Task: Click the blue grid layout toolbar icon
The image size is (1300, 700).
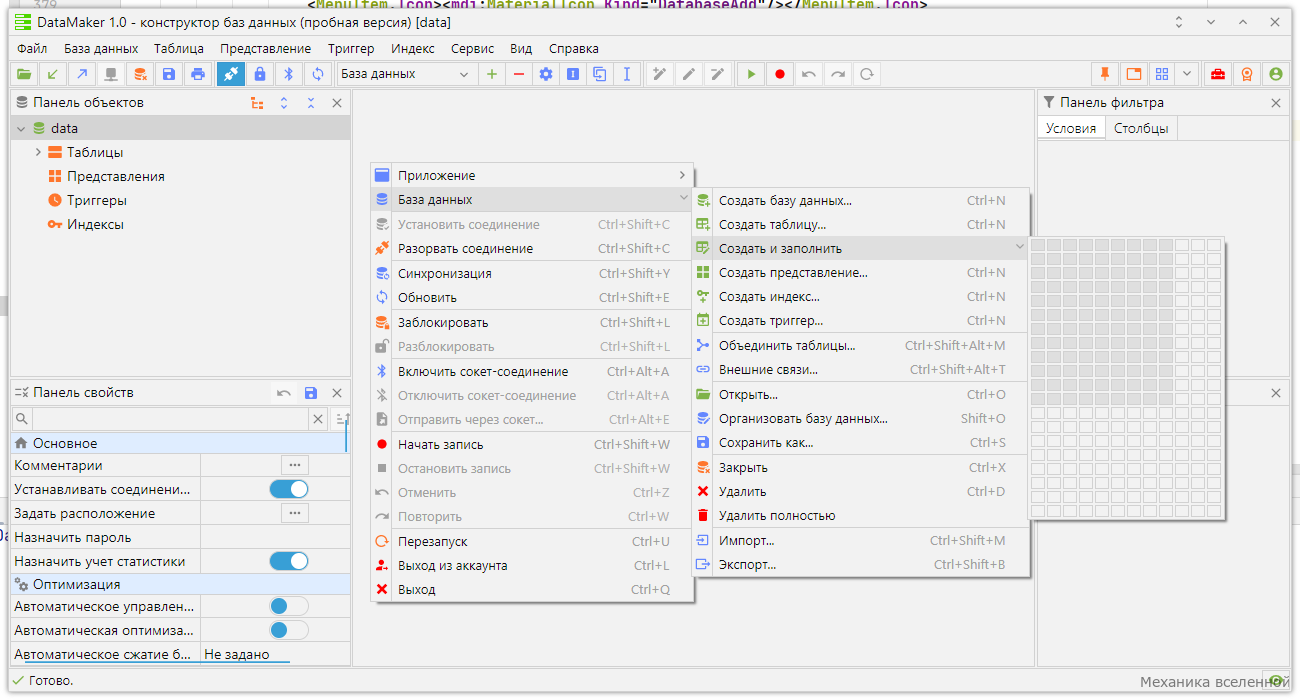Action: 1161,74
